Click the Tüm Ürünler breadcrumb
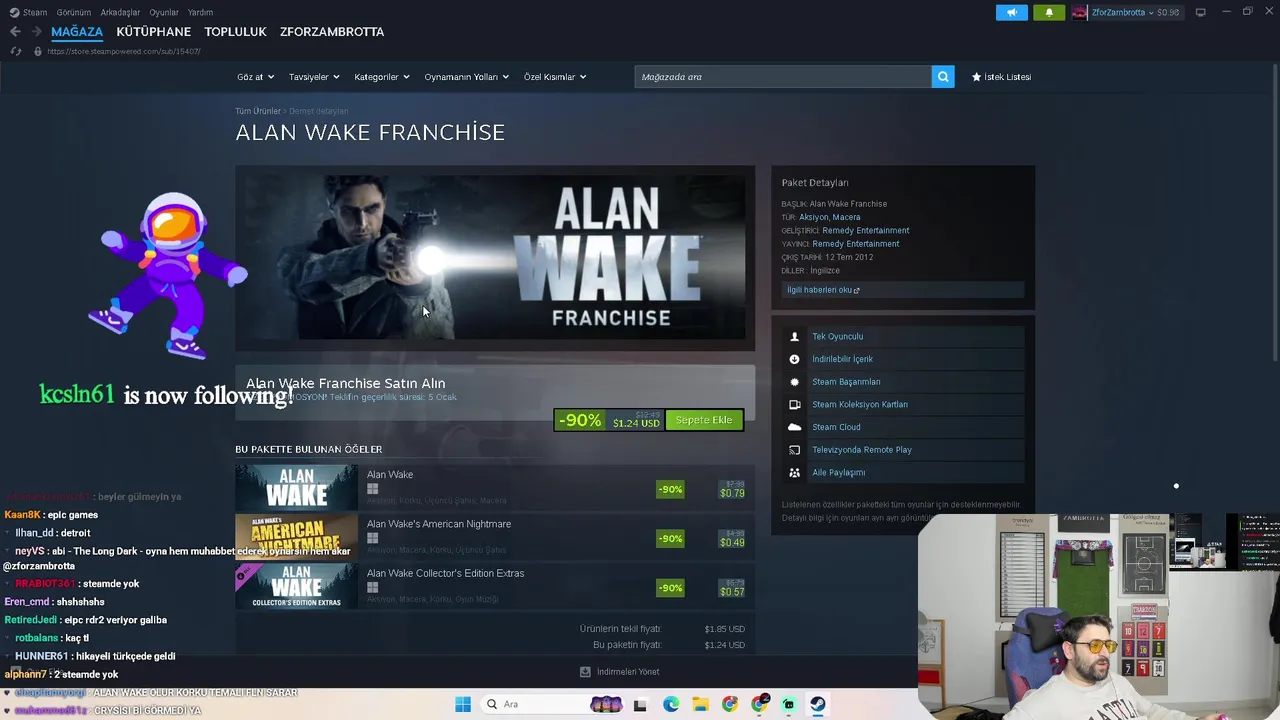The width and height of the screenshot is (1280, 720). [258, 111]
